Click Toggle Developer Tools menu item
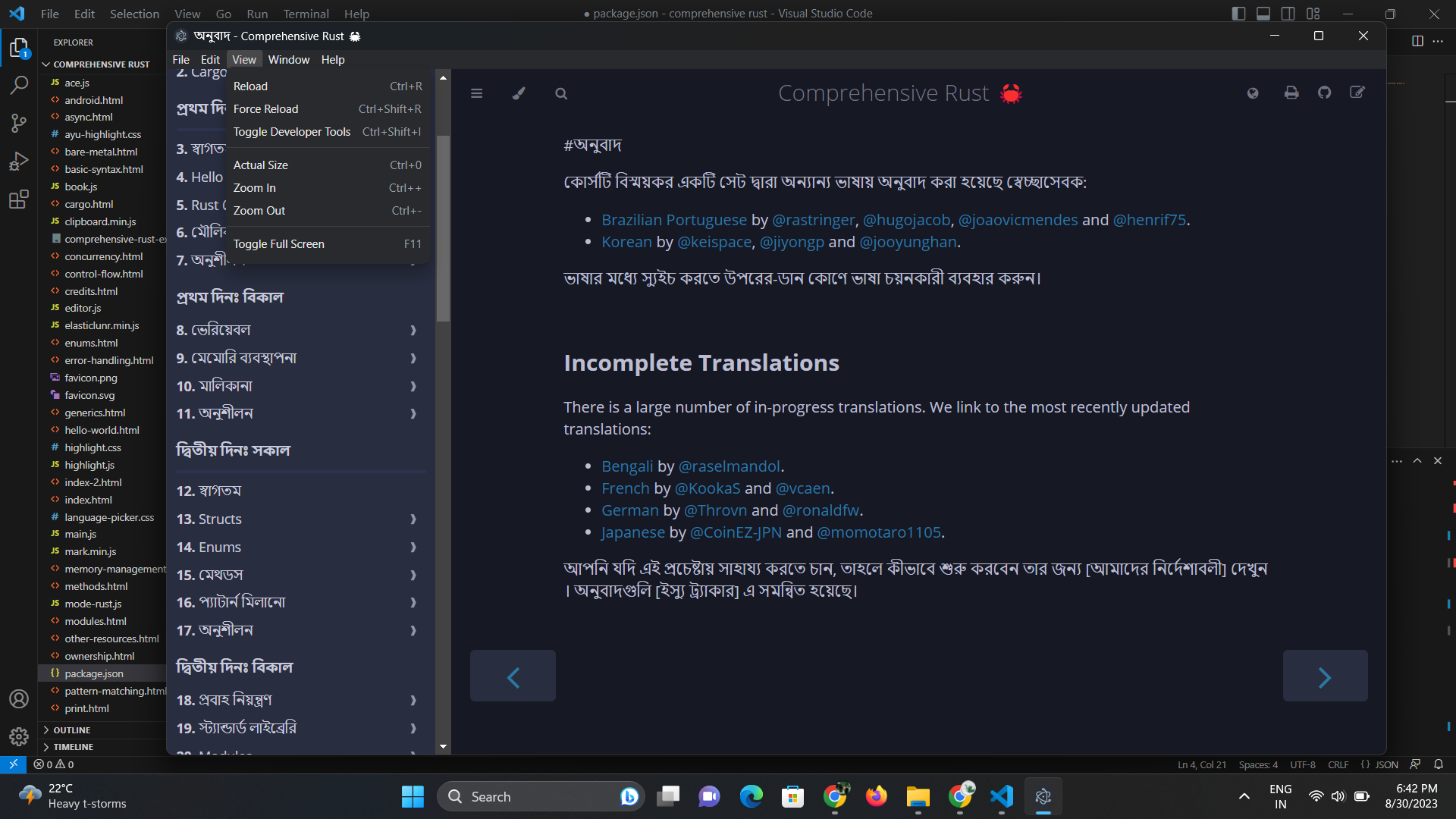Viewport: 1456px width, 819px height. 291,132
